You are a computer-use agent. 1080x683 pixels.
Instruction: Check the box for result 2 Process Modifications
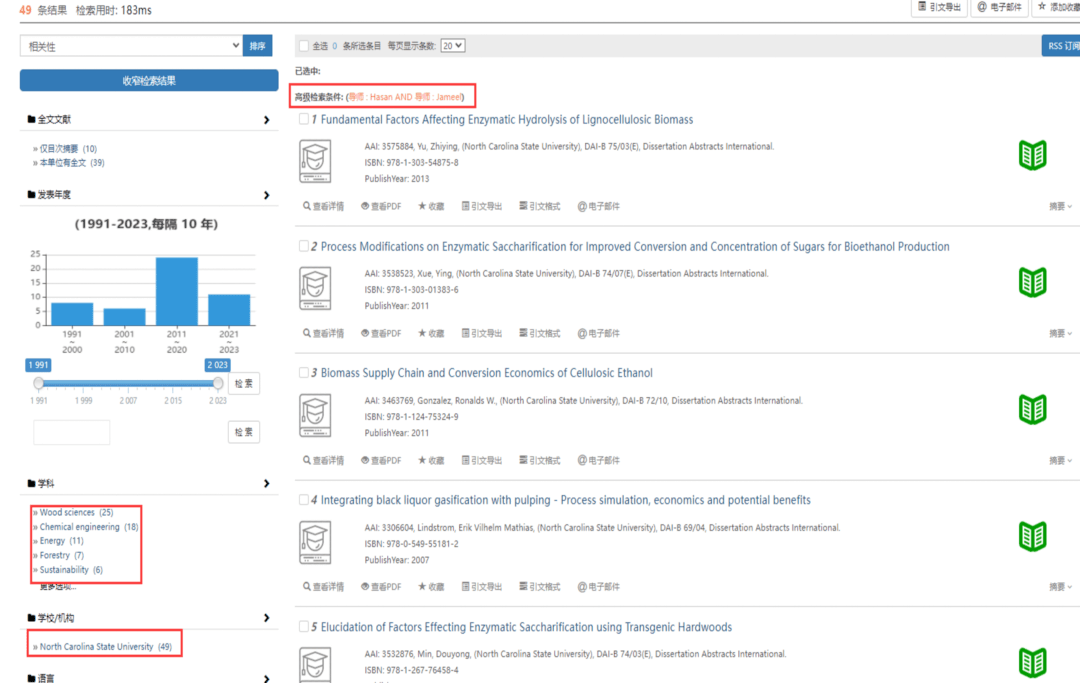pyautogui.click(x=304, y=246)
